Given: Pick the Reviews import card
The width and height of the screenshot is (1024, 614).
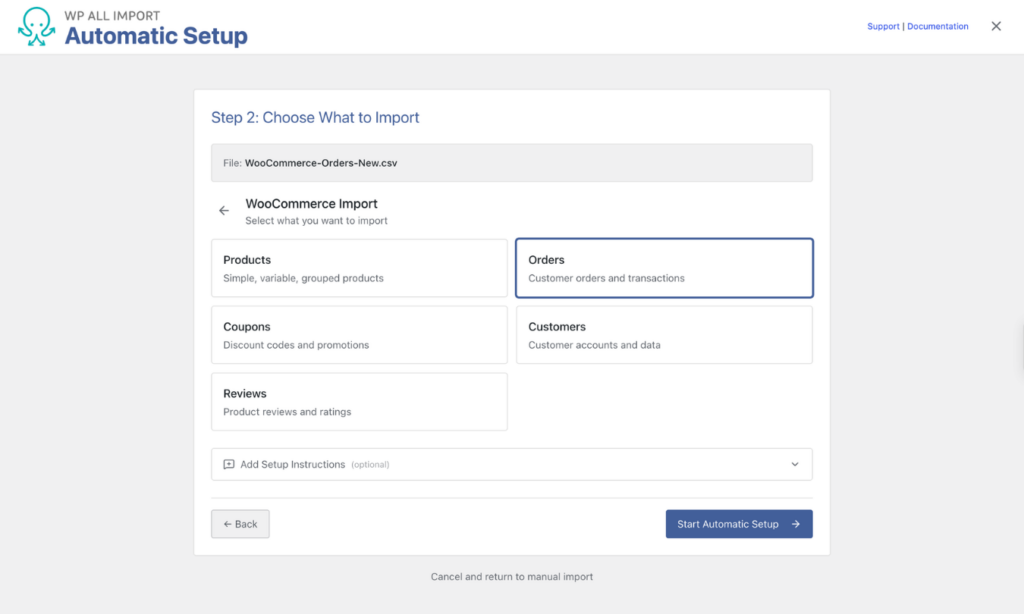Looking at the screenshot, I should click(359, 402).
